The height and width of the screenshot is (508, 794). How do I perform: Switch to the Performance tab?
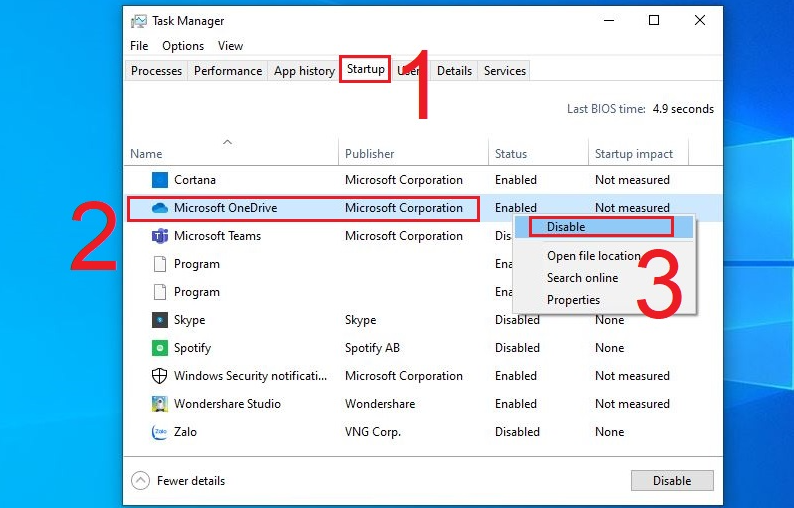coord(228,71)
